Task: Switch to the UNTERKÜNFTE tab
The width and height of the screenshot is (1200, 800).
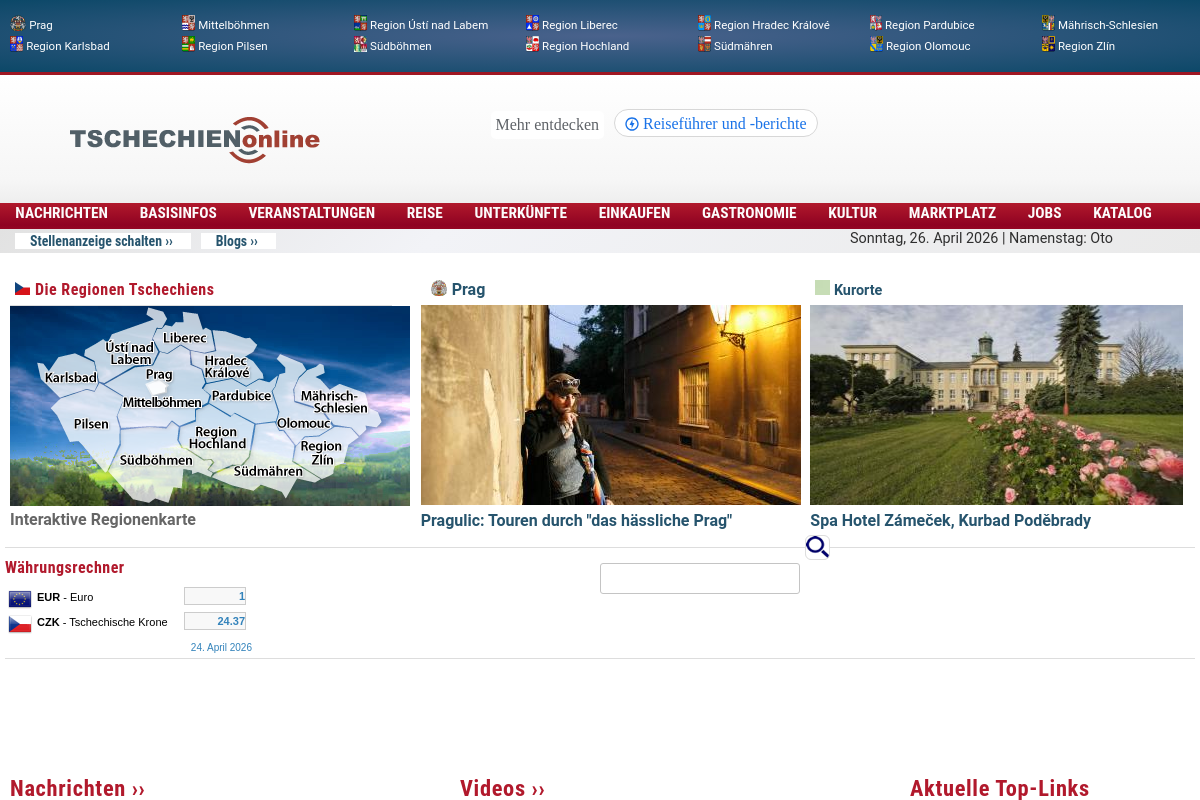Action: 521,213
